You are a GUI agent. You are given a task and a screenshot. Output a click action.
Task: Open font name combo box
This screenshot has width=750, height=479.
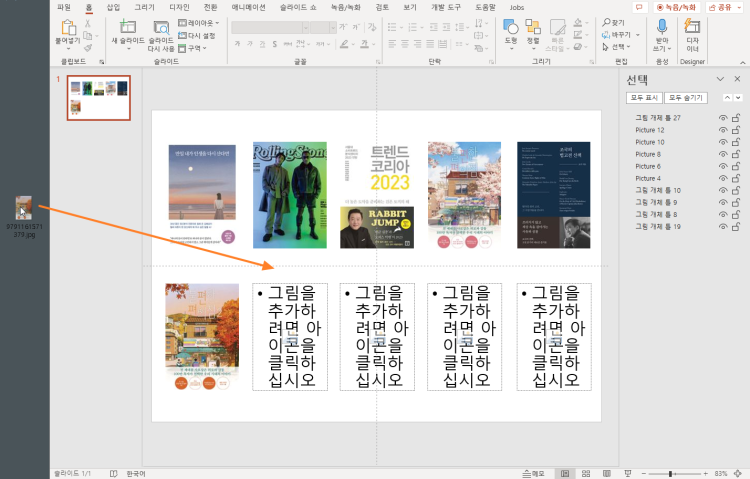pyautogui.click(x=270, y=27)
